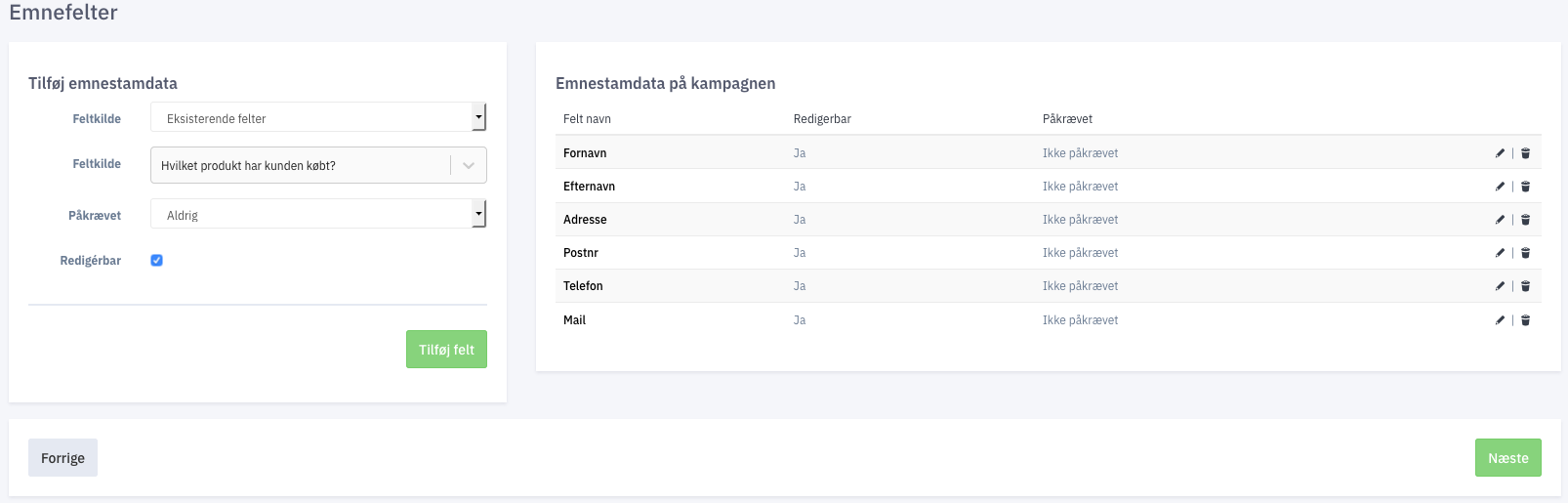
Task: Click the Felt navn column header
Action: click(587, 119)
